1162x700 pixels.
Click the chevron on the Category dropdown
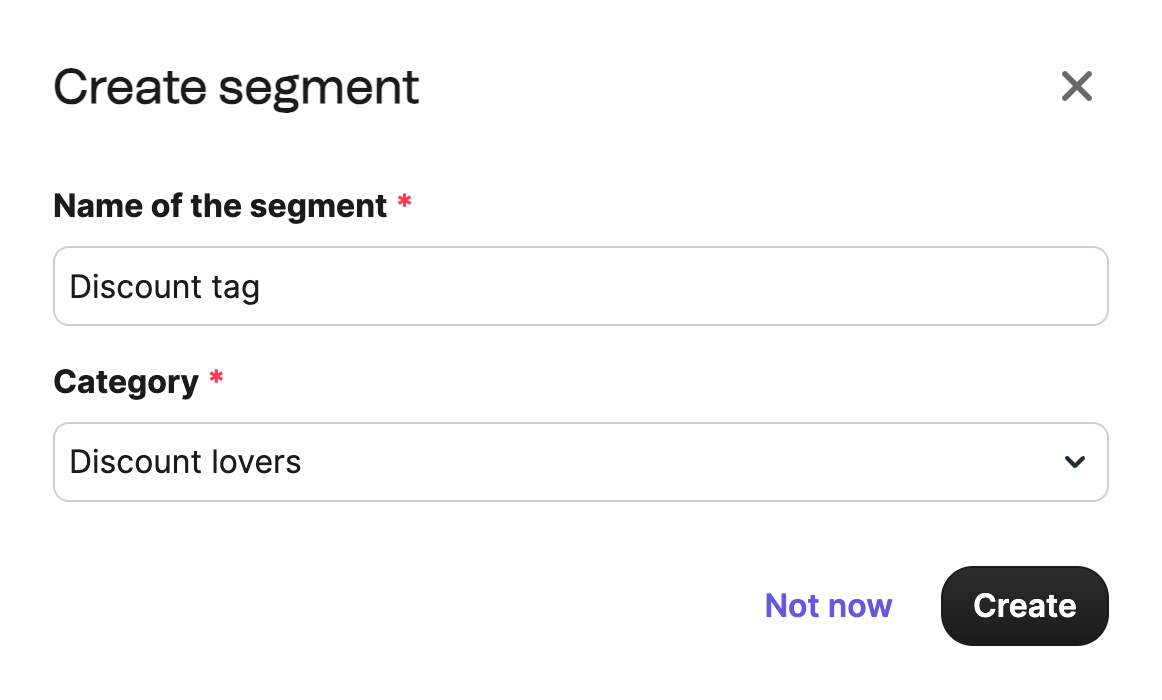tap(1074, 462)
